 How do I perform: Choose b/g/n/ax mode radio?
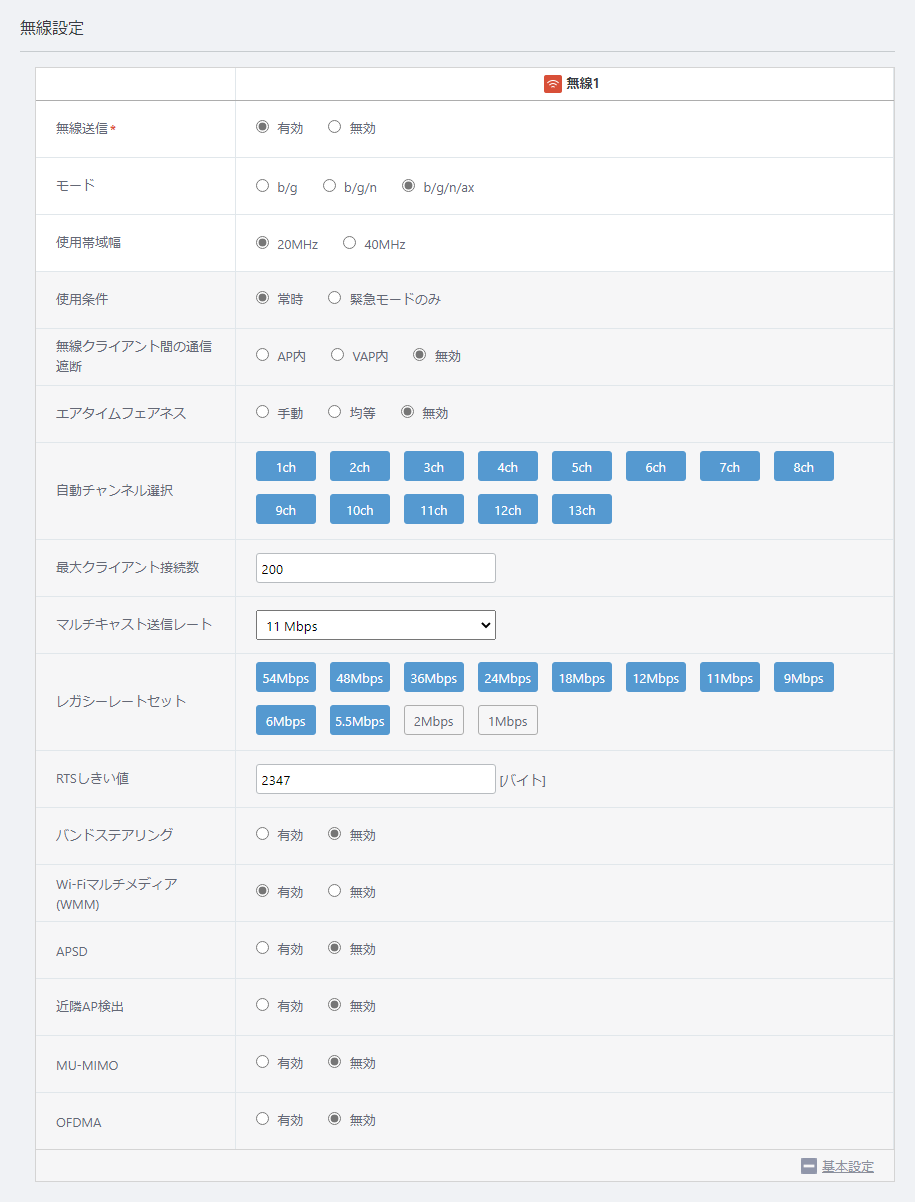point(408,186)
